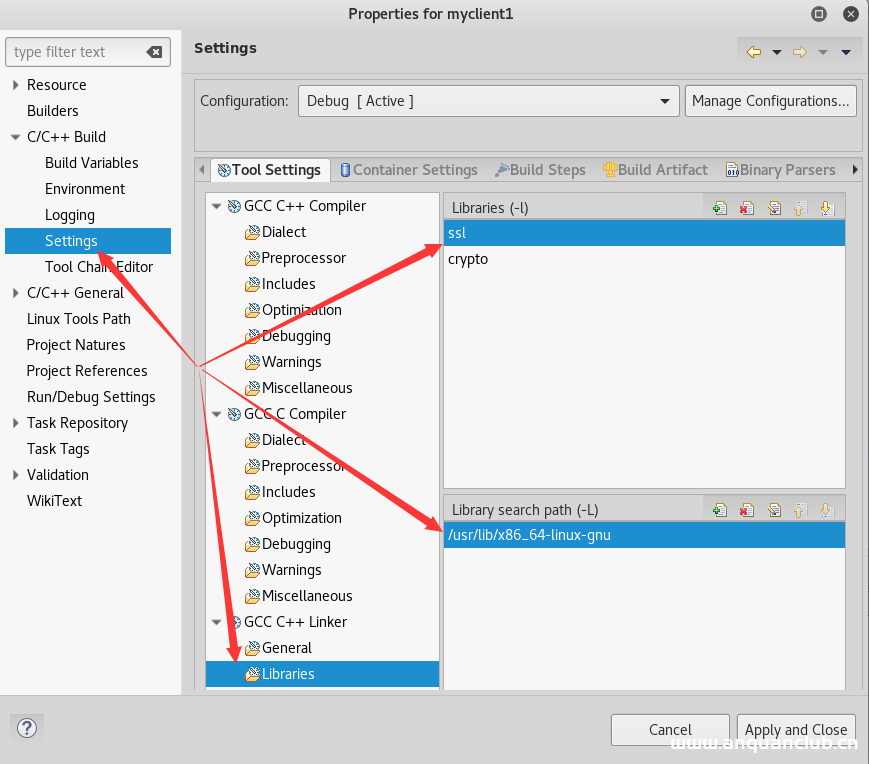Delete the /usr/lib/x86_64-linux-gnu search path
Image resolution: width=869 pixels, height=764 pixels.
[747, 509]
